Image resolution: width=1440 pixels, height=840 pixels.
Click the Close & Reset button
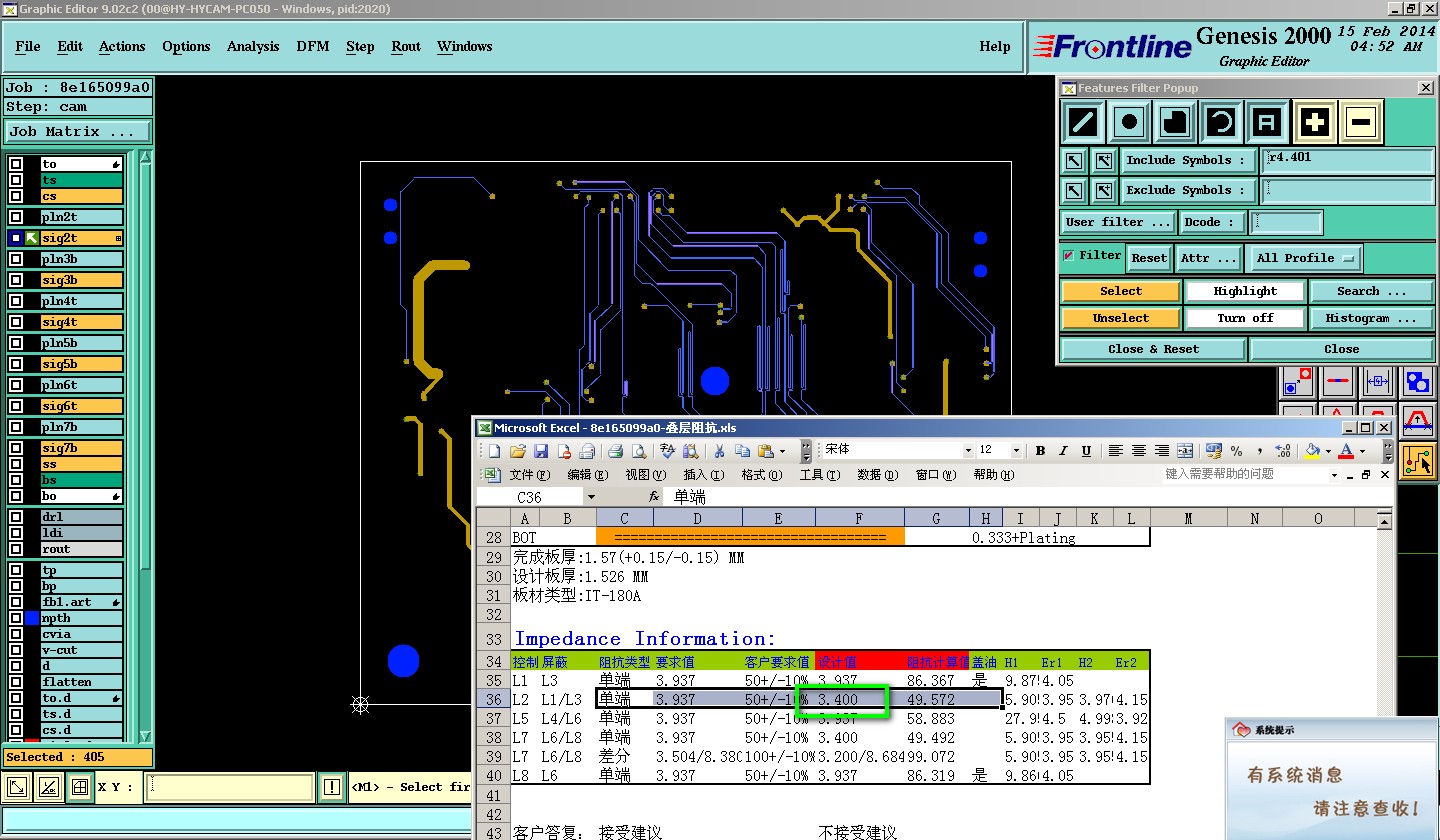pyautogui.click(x=1153, y=349)
